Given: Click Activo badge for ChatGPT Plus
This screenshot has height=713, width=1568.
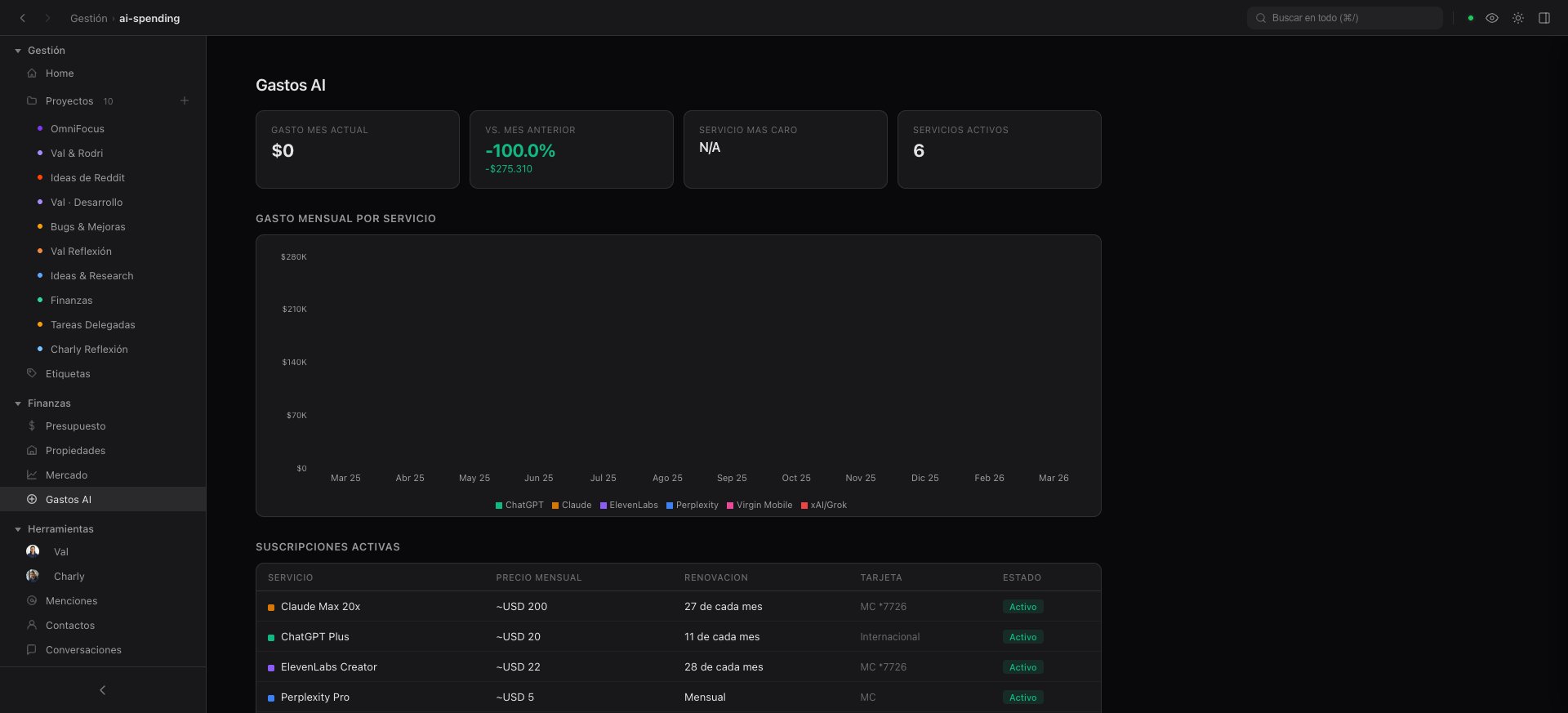Looking at the screenshot, I should pos(1022,637).
